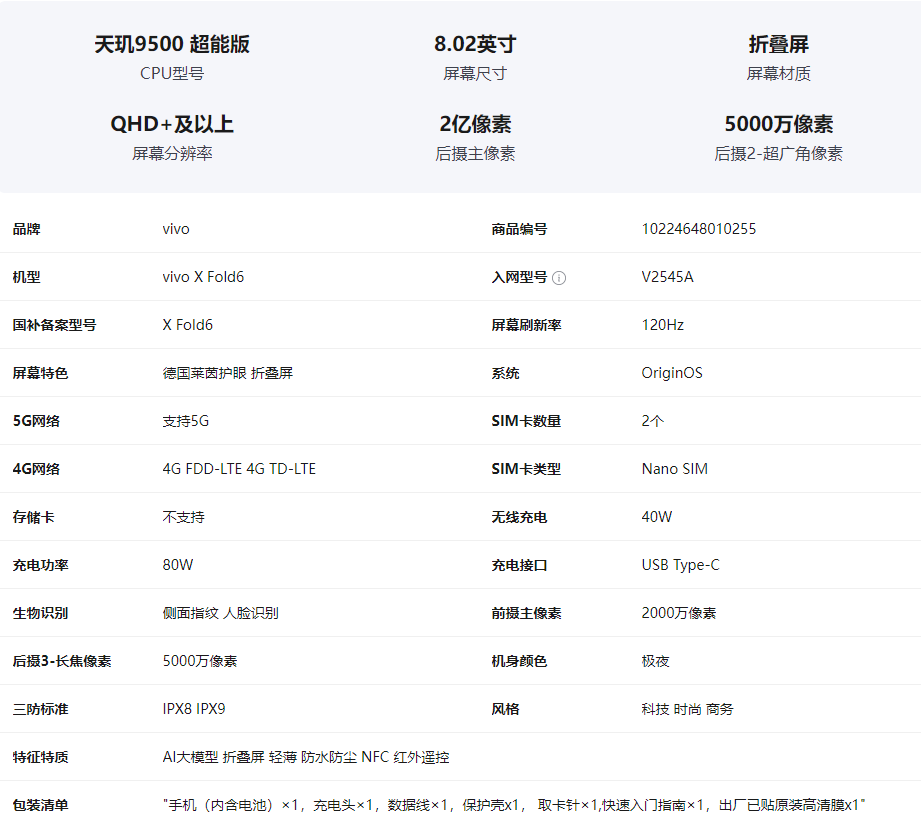Select the 天玑9500 超能版 CPU highlight
The image size is (921, 826).
[172, 58]
